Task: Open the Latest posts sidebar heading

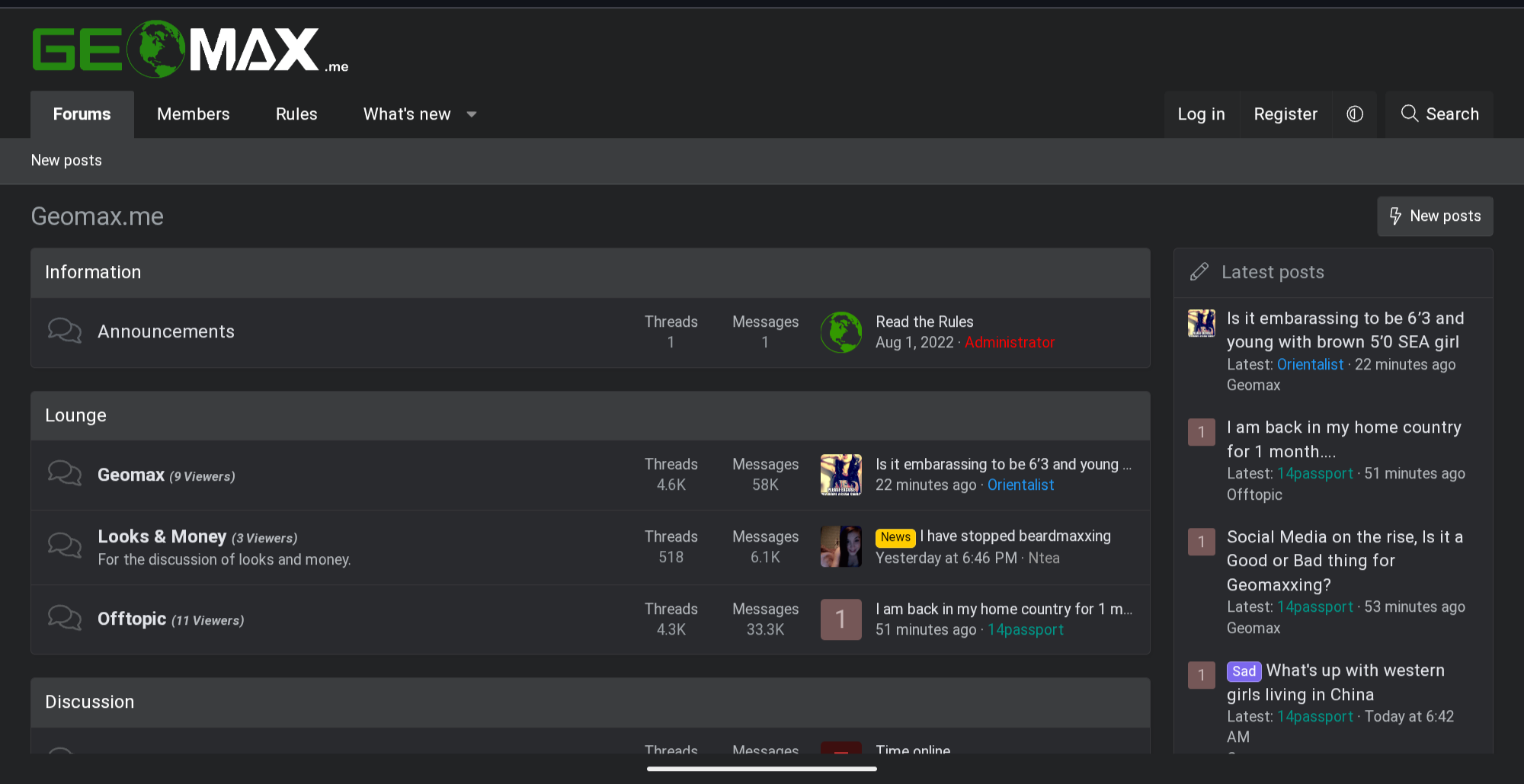Action: [x=1273, y=272]
